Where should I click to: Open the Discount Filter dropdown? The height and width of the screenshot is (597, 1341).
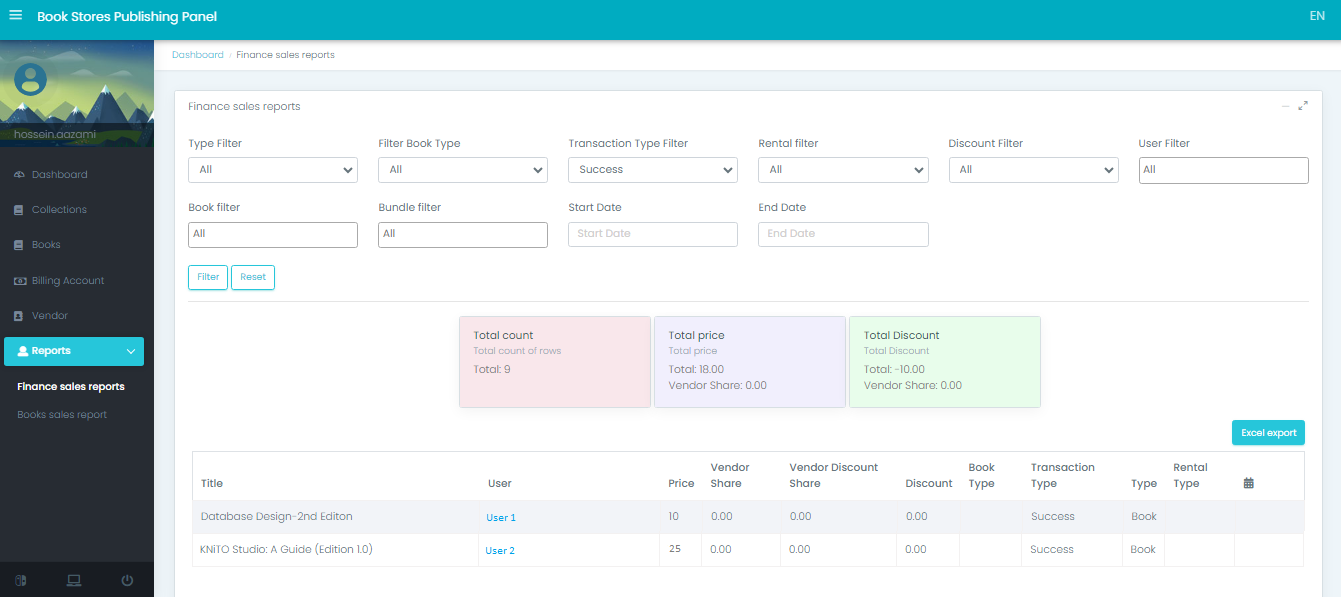(x=1032, y=170)
